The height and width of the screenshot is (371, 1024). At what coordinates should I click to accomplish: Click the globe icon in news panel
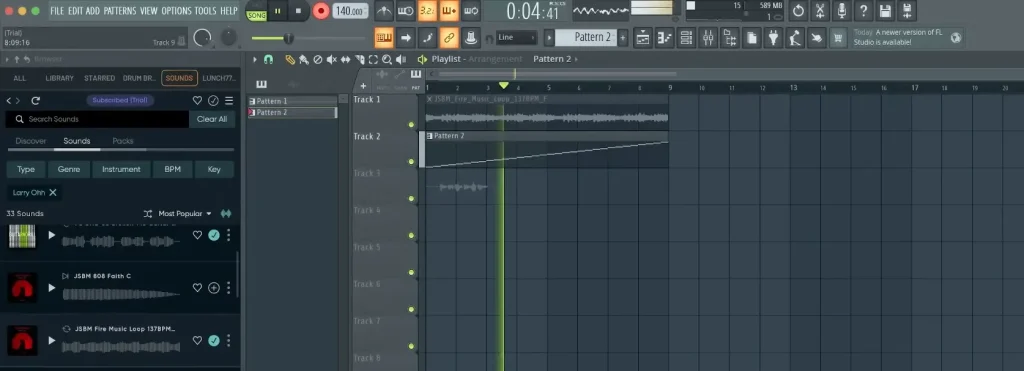pyautogui.click(x=956, y=38)
